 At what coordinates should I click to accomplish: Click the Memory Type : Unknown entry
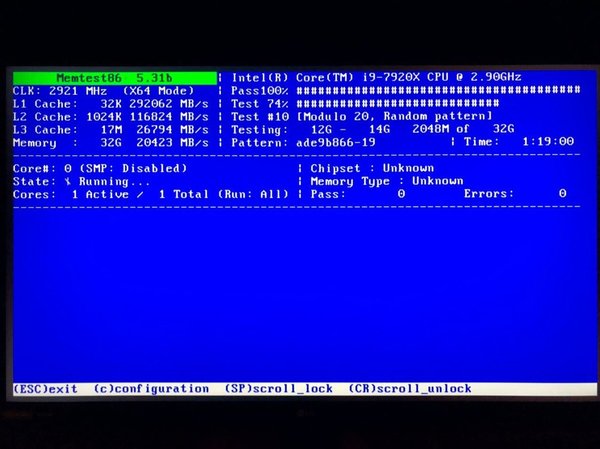coord(387,181)
